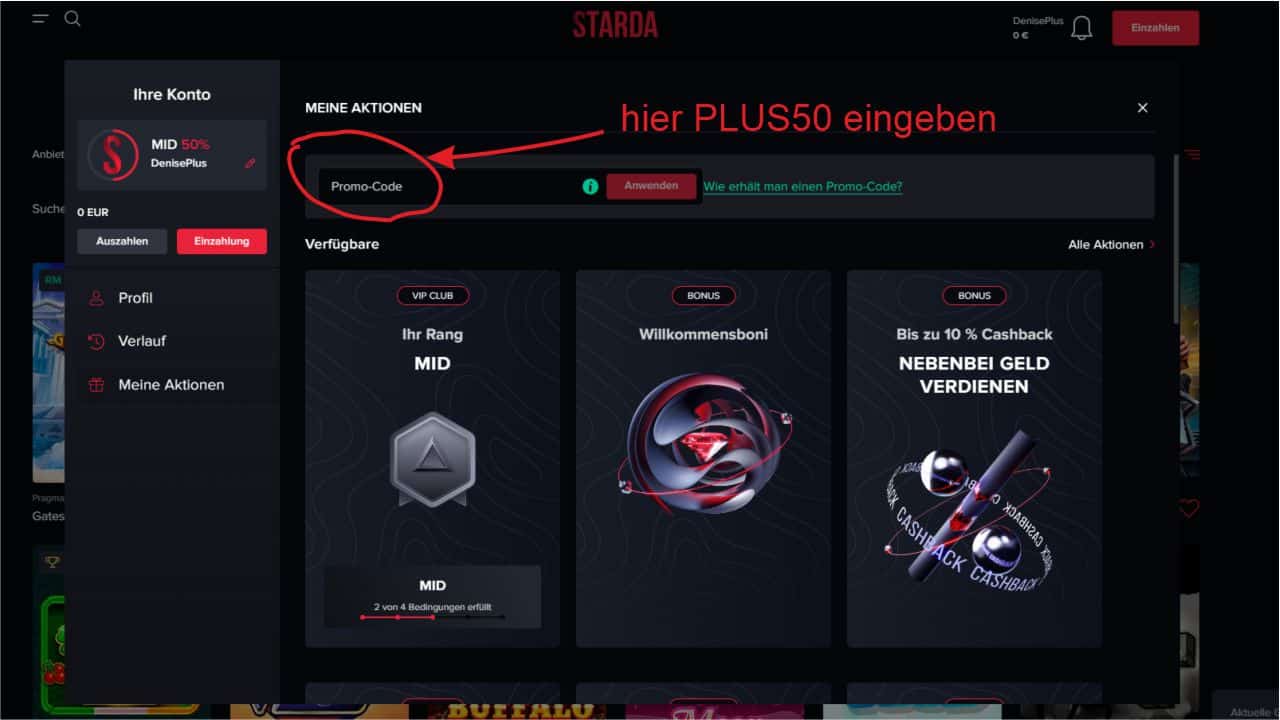Click the MID rank progress bar
The image size is (1280, 720).
[x=432, y=617]
